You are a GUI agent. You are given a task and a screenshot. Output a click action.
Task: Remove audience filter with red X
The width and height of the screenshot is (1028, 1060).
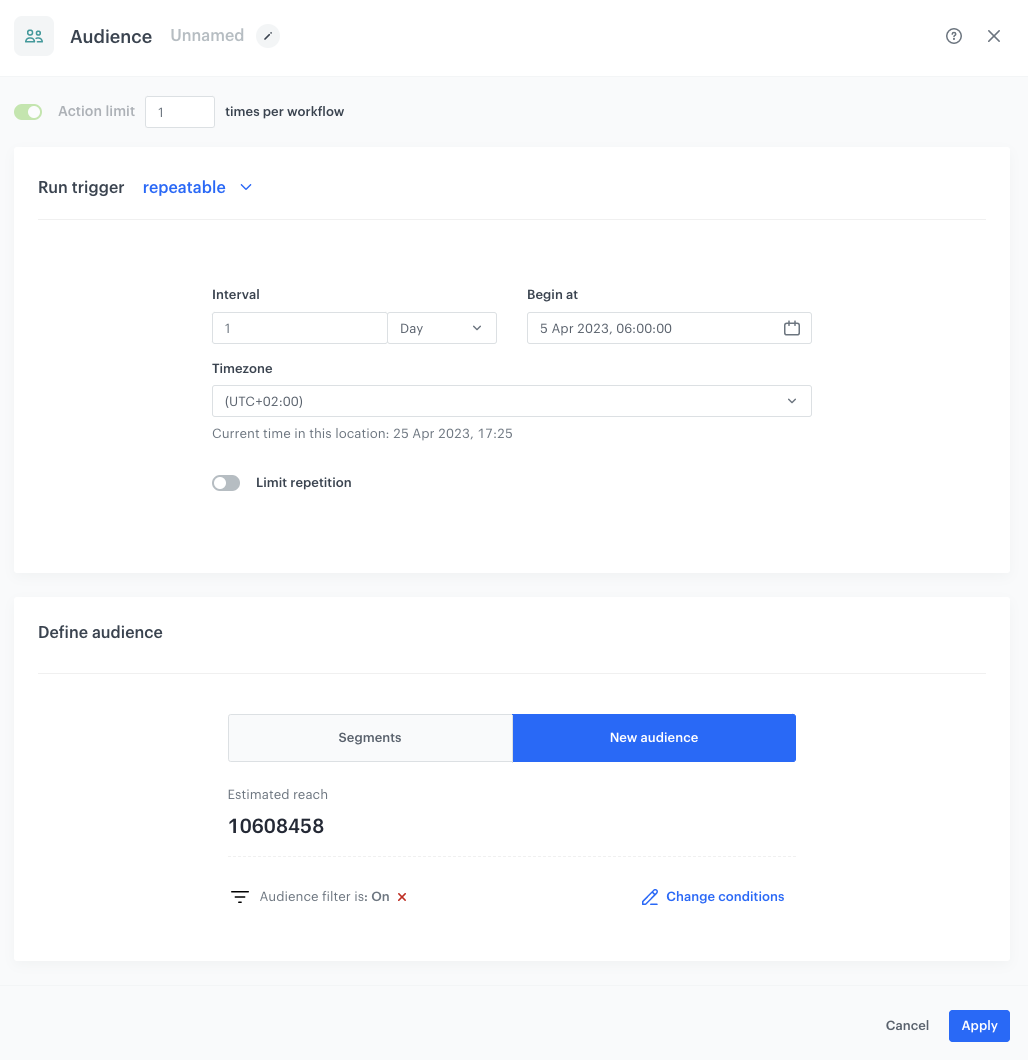(402, 897)
